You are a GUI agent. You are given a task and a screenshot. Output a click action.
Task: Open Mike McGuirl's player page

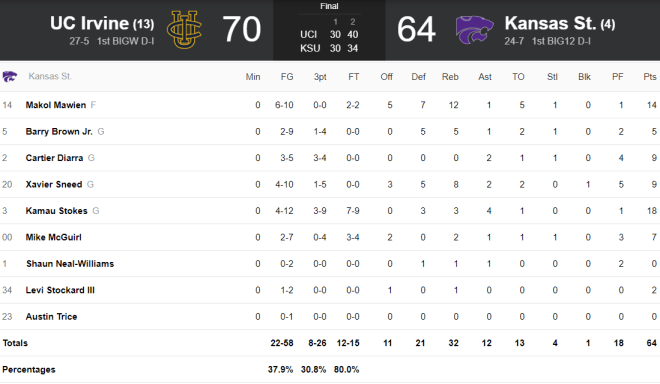53,237
